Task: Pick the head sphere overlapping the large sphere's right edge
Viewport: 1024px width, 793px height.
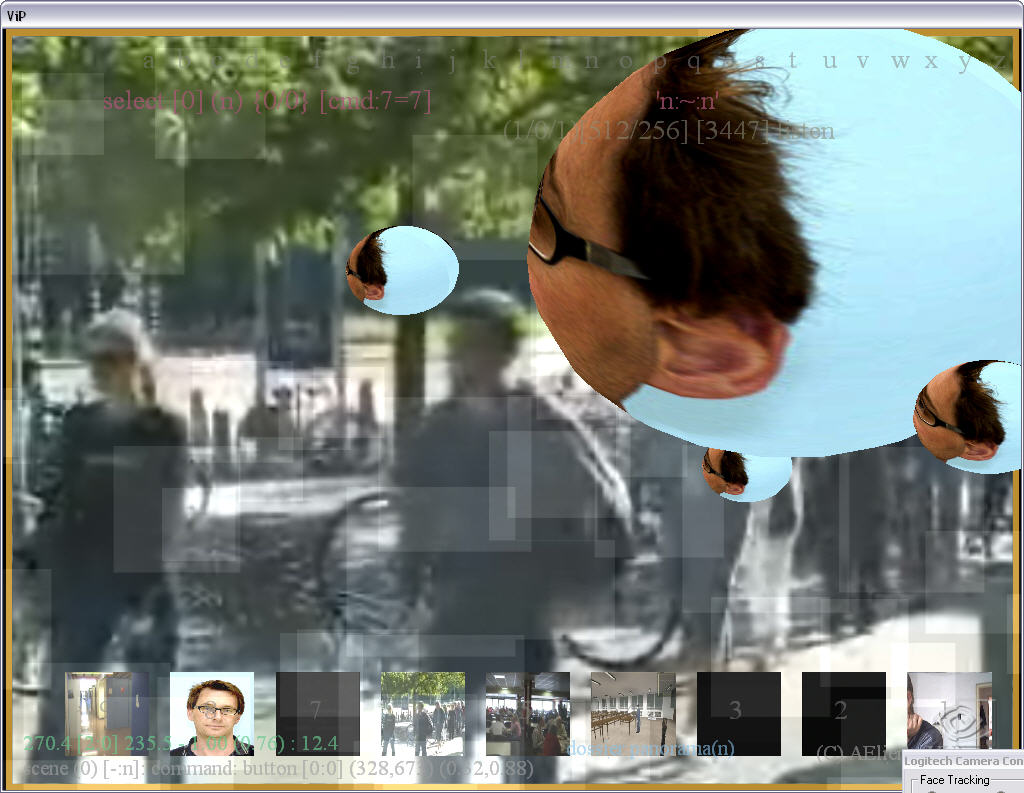Action: tap(968, 417)
